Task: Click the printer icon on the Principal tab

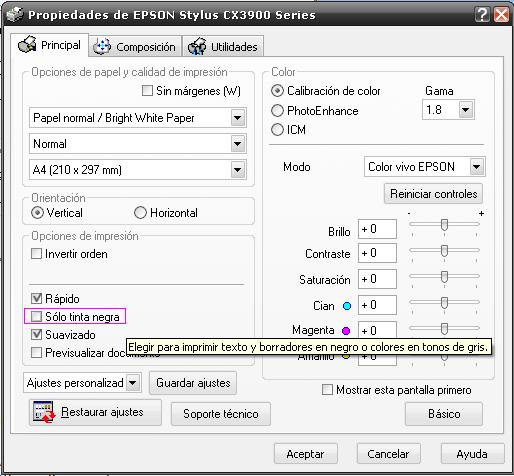Action: 27,44
